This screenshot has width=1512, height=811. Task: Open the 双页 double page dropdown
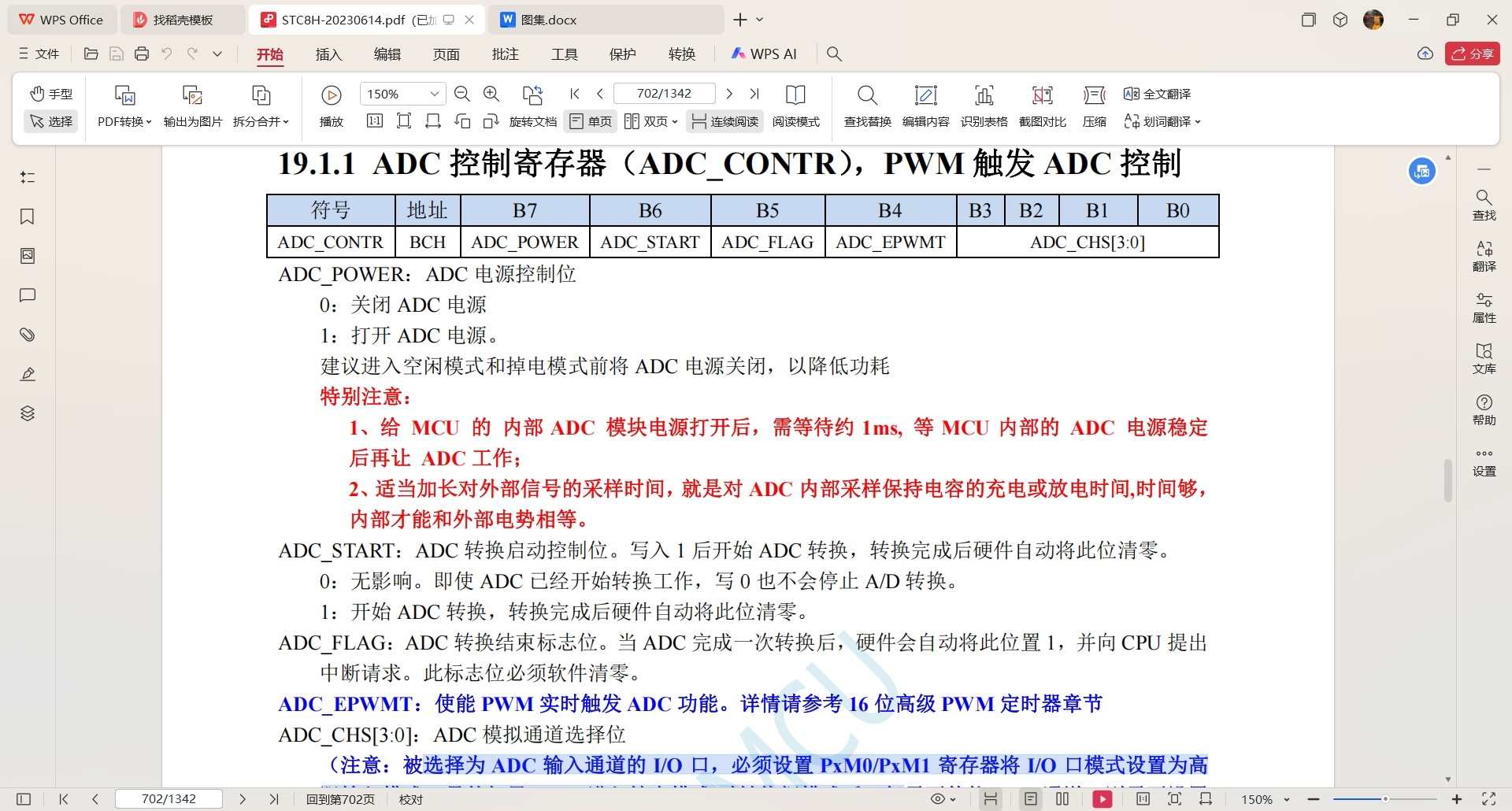[651, 121]
